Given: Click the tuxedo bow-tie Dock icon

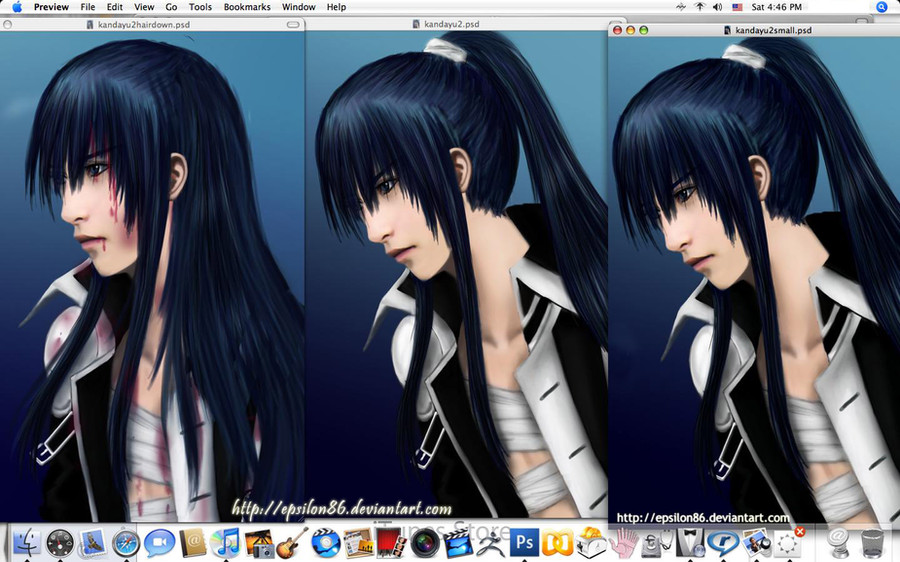Looking at the screenshot, I should point(690,542).
